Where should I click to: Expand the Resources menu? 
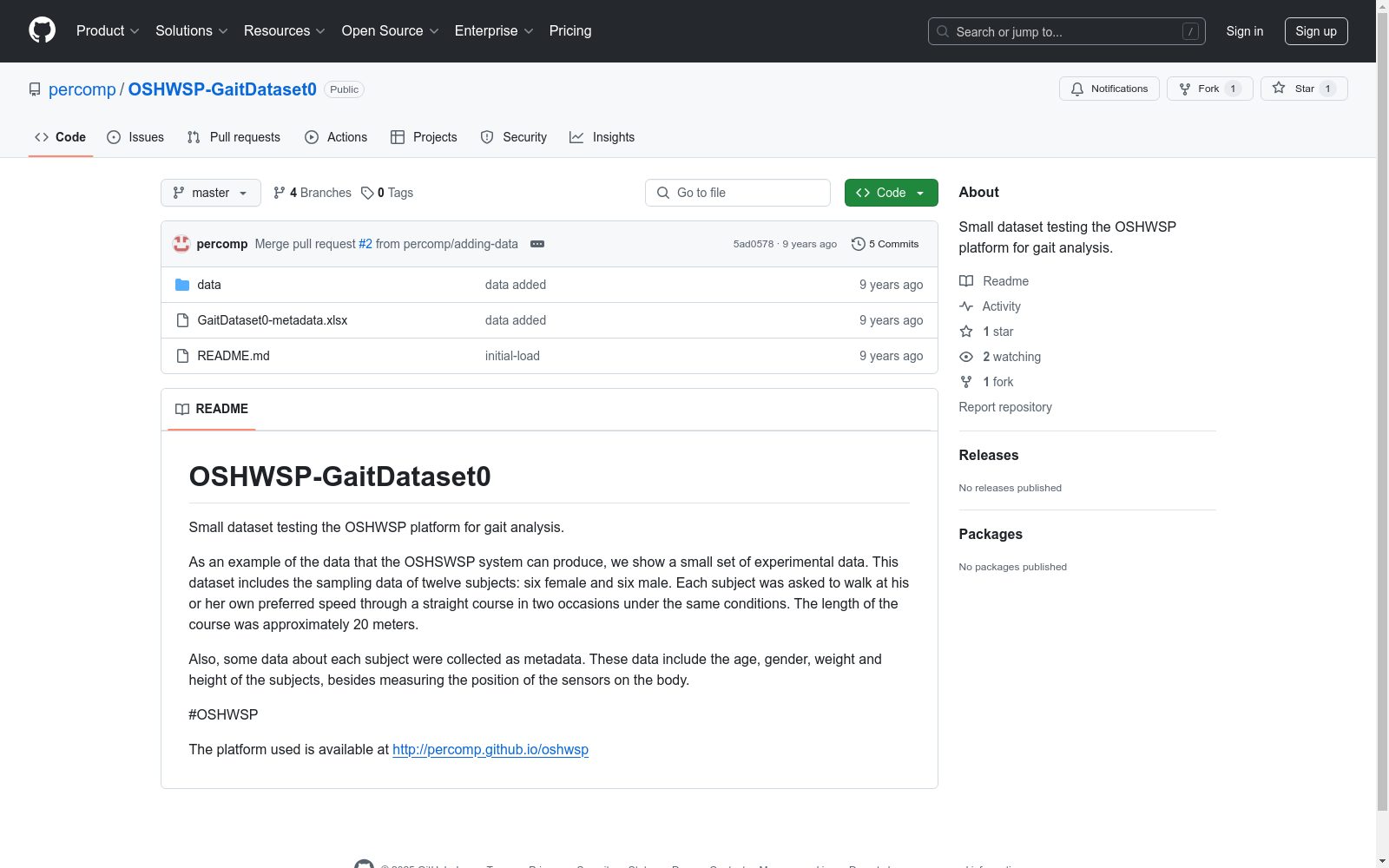click(x=285, y=30)
